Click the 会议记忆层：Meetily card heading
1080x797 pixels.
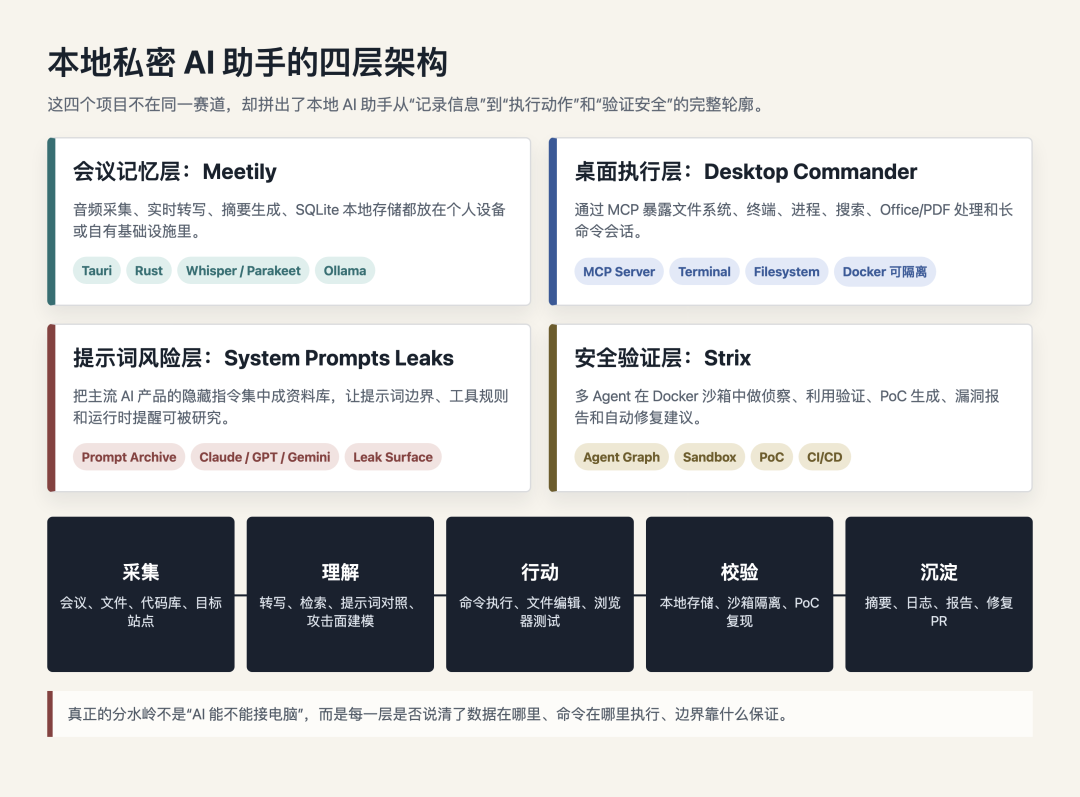[175, 172]
